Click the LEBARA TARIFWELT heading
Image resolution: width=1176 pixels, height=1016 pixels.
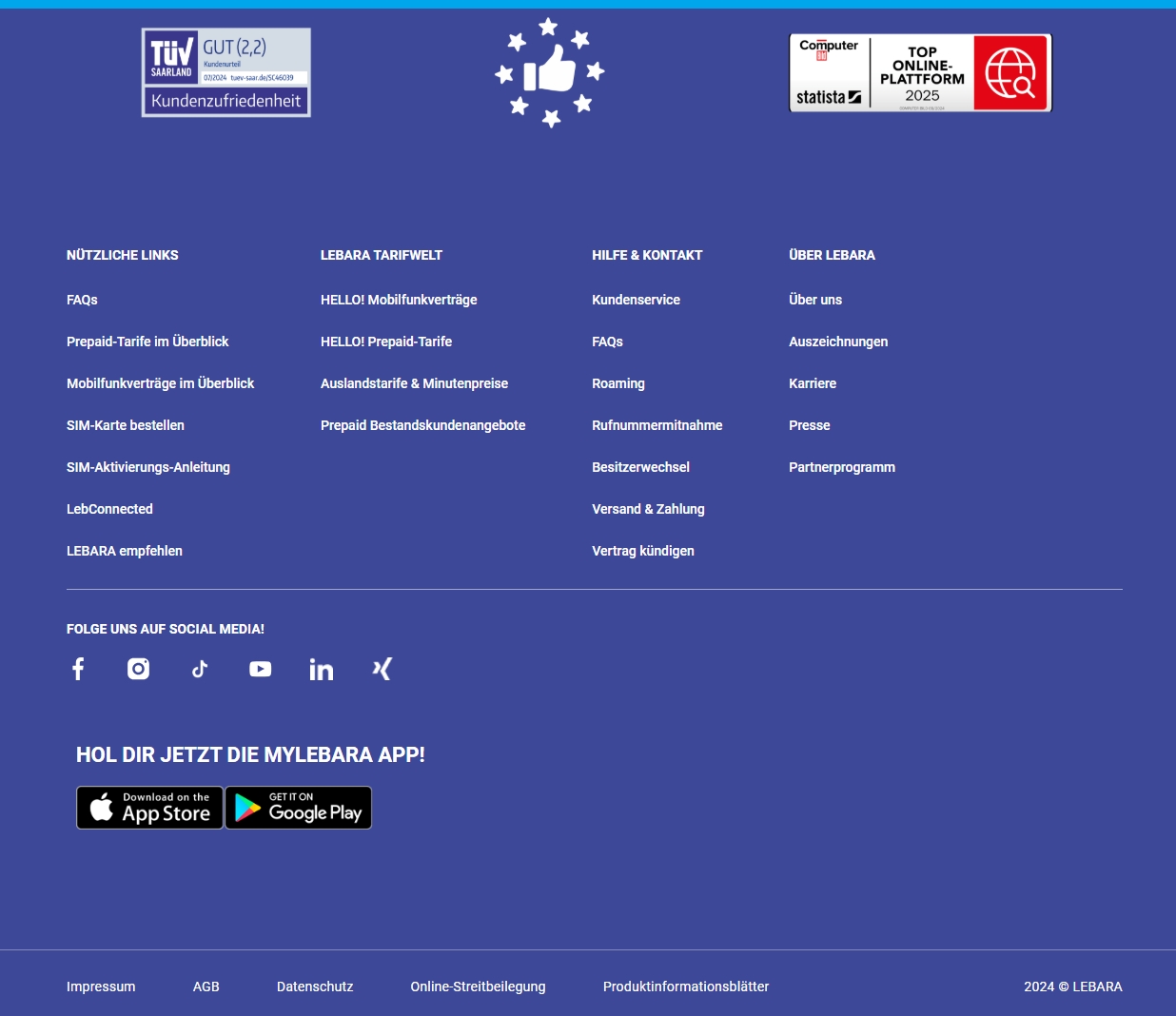point(382,255)
